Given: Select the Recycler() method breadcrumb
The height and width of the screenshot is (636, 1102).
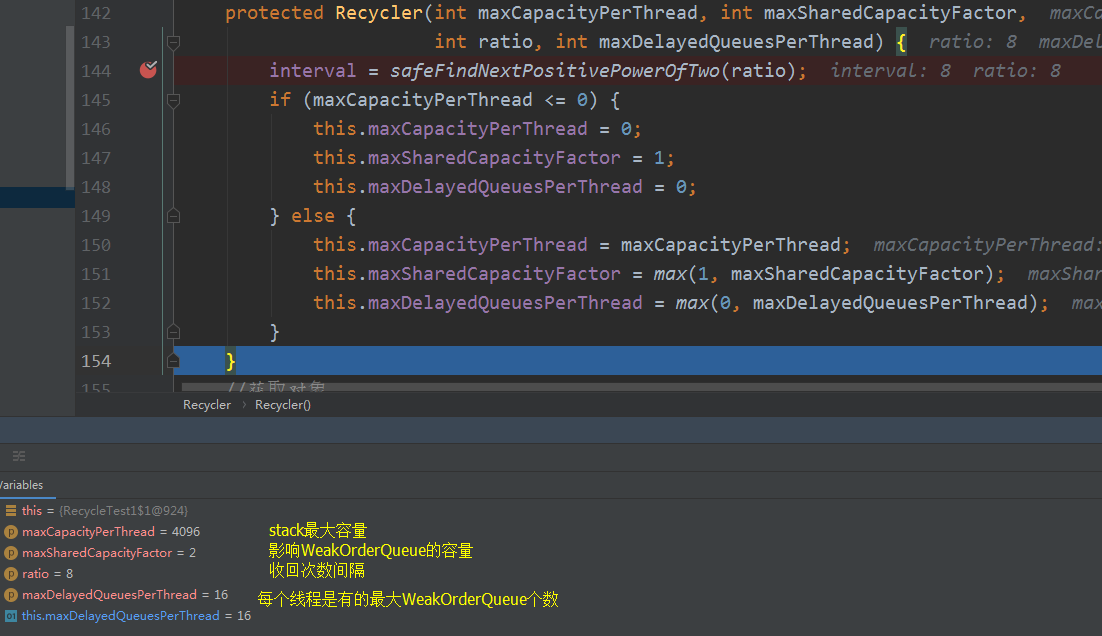Looking at the screenshot, I should coord(283,405).
